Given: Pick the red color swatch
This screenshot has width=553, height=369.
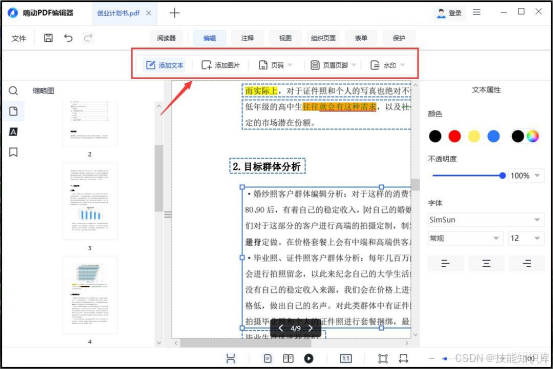Looking at the screenshot, I should click(x=455, y=136).
